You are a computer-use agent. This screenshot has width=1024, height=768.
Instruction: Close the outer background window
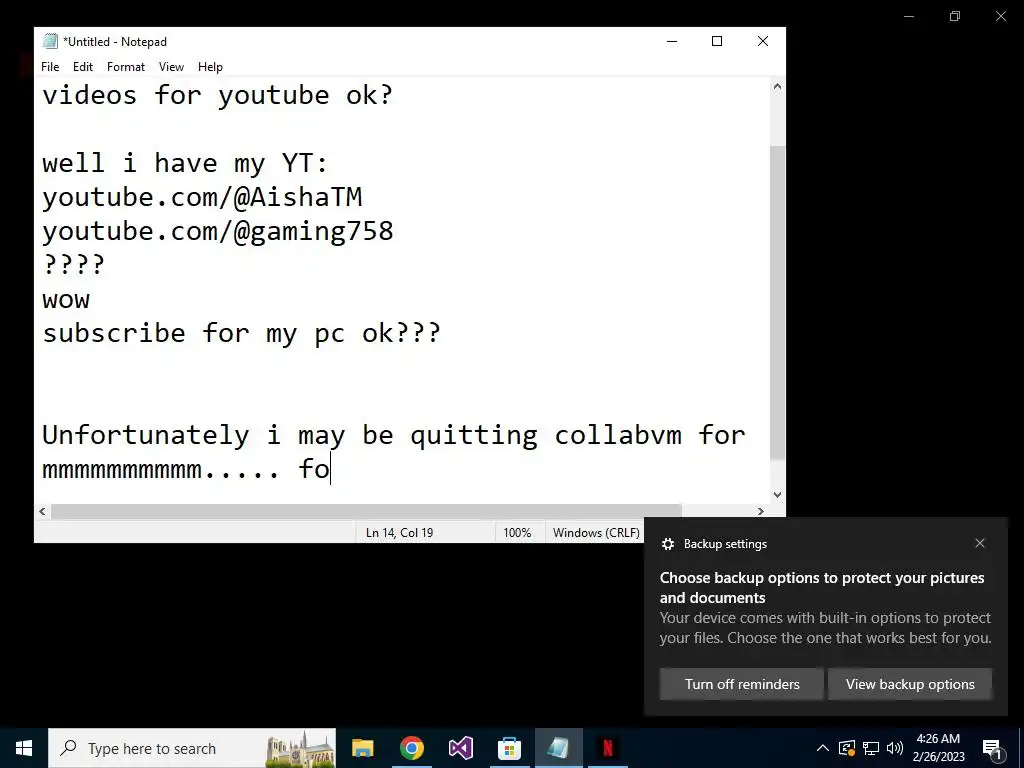pos(1000,16)
